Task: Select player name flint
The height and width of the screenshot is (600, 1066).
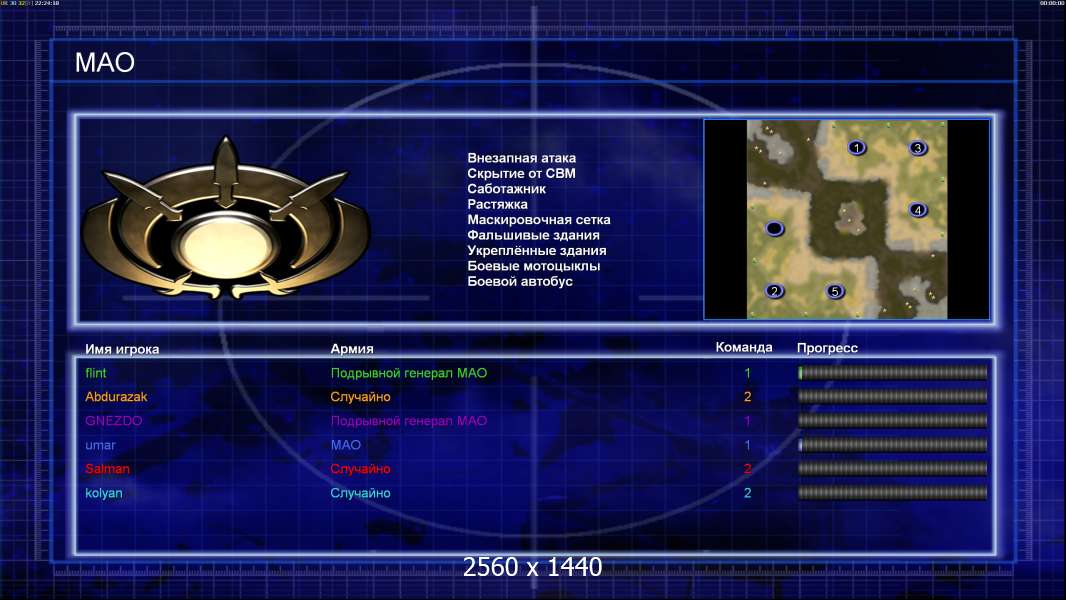Action: (x=96, y=373)
